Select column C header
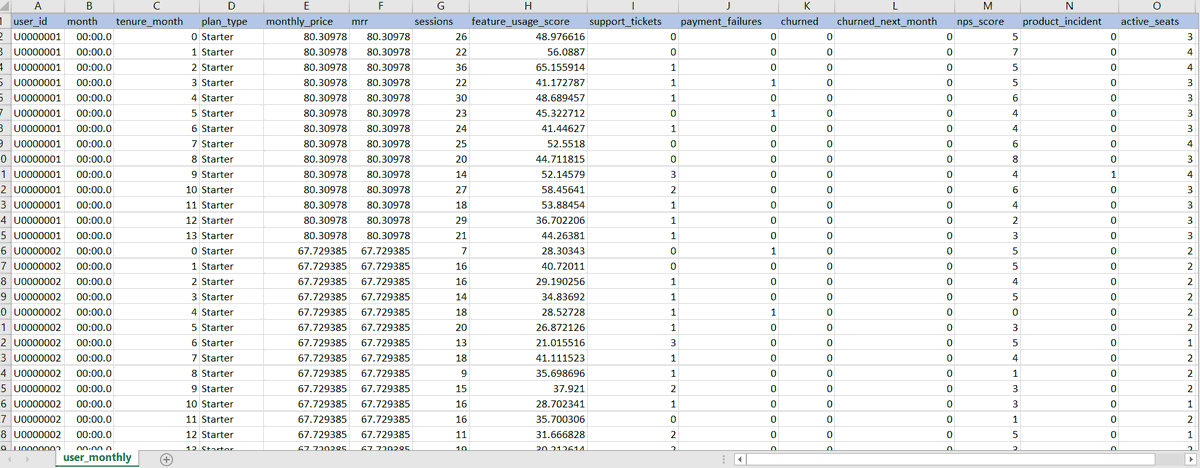The width and height of the screenshot is (1200, 468). [155, 6]
